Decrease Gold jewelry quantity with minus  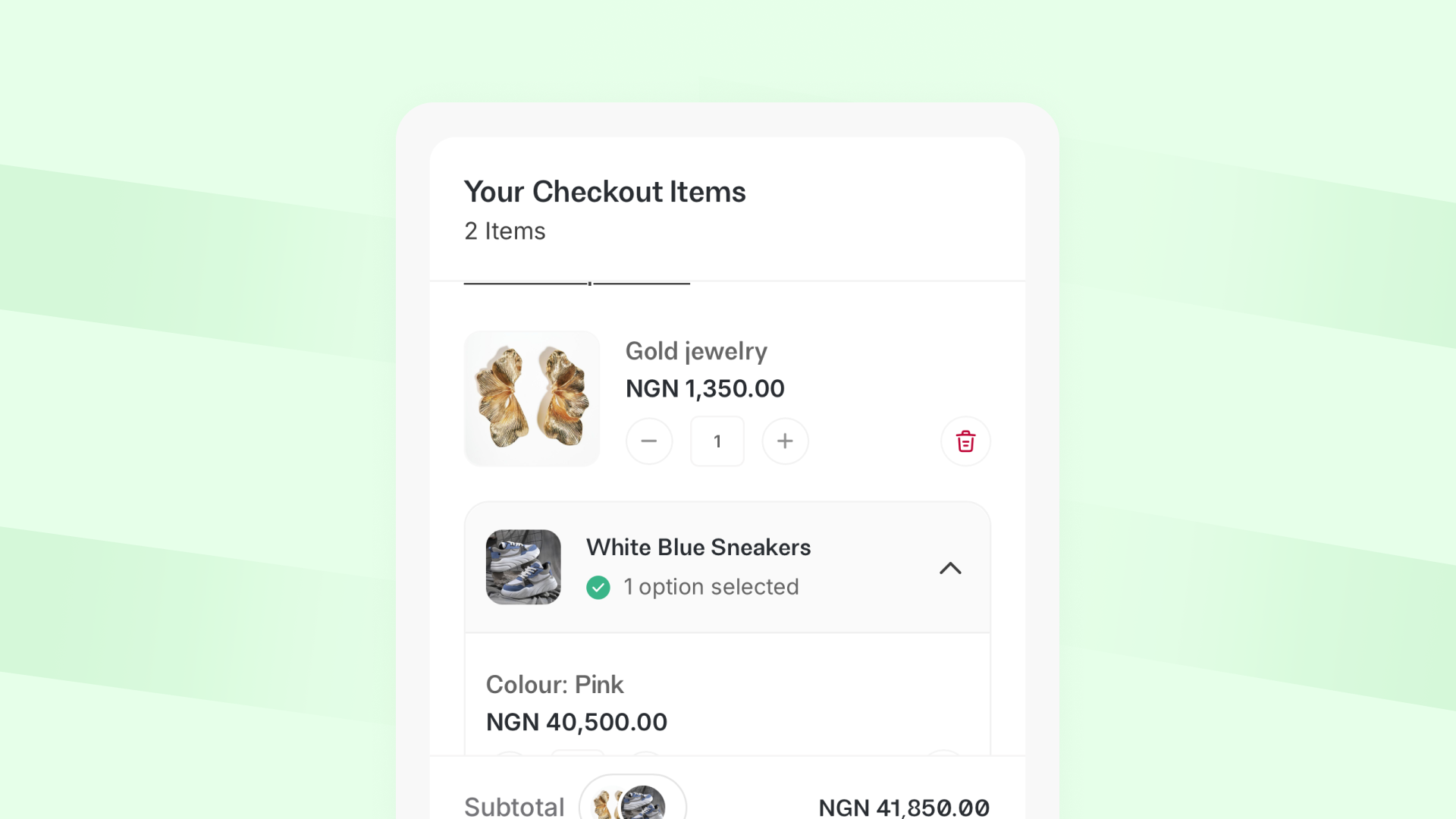[649, 441]
